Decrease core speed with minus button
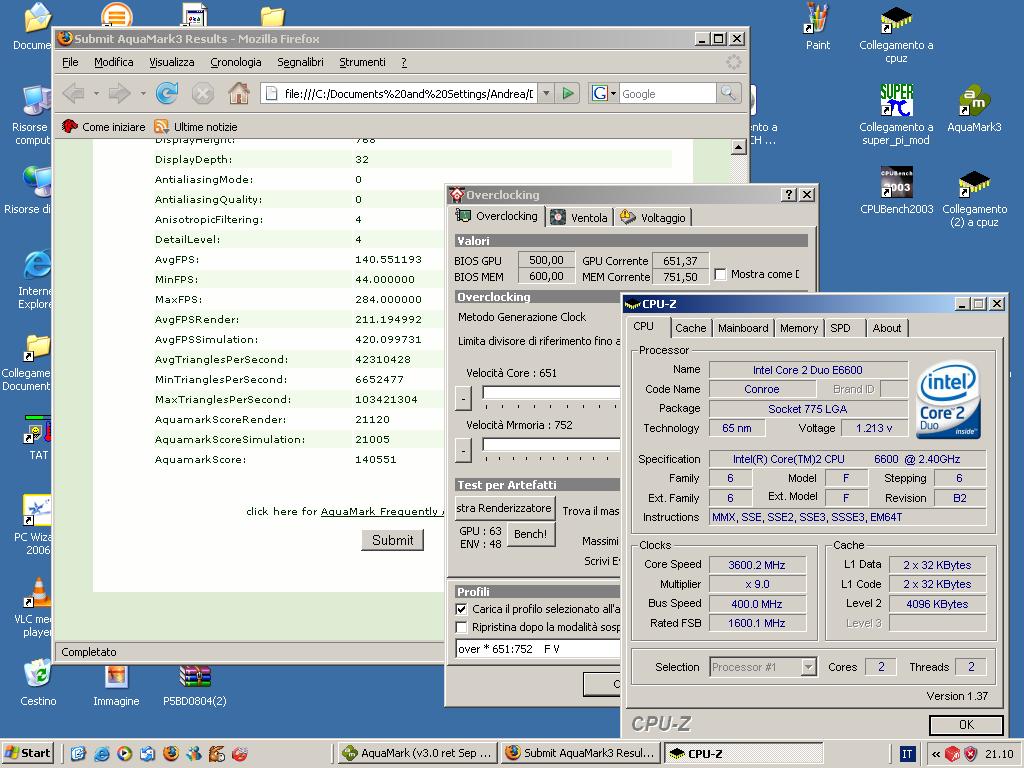Screen dimensions: 1024x768 463,398
